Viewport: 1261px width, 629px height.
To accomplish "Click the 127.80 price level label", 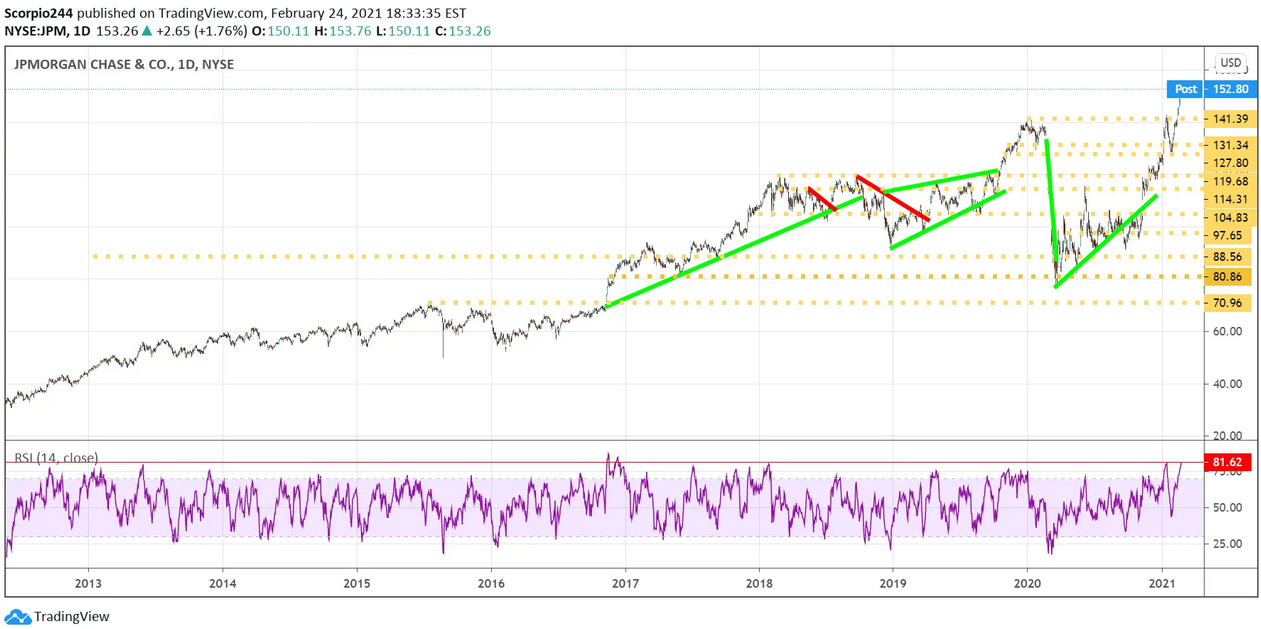I will pyautogui.click(x=1230, y=163).
